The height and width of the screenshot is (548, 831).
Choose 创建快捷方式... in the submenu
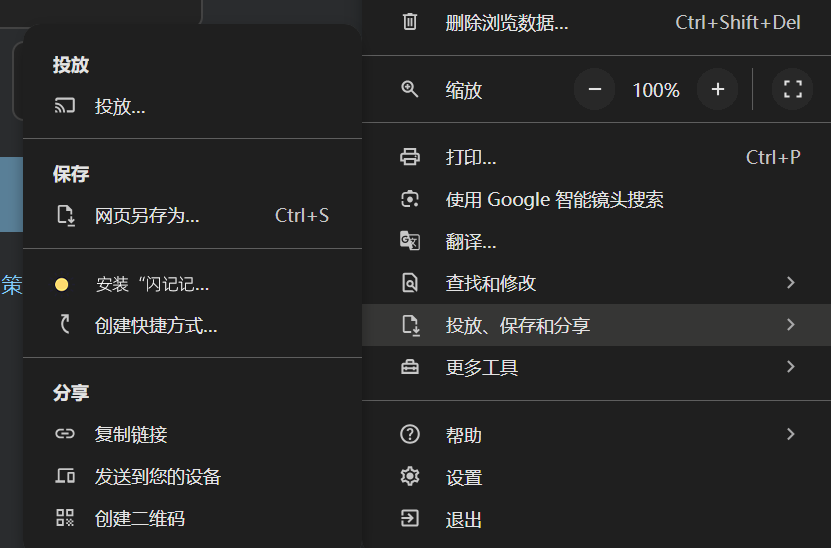coord(156,325)
